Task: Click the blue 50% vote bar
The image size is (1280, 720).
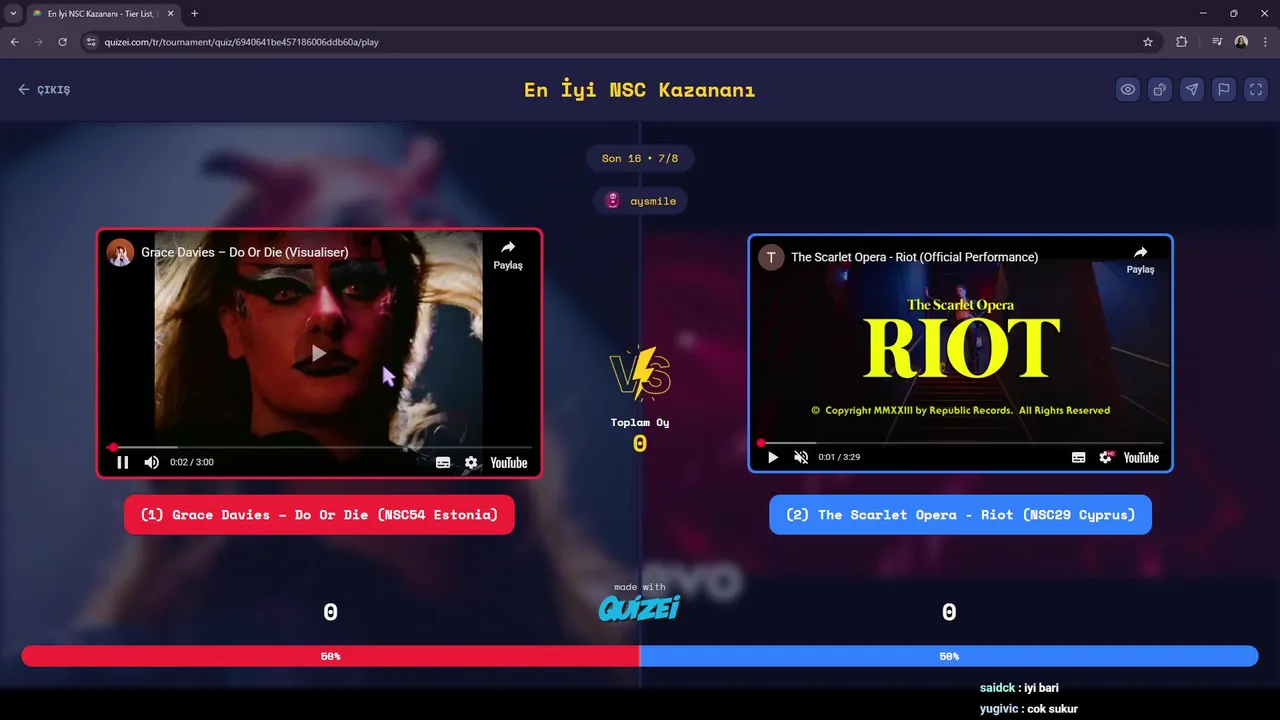Action: coord(949,656)
